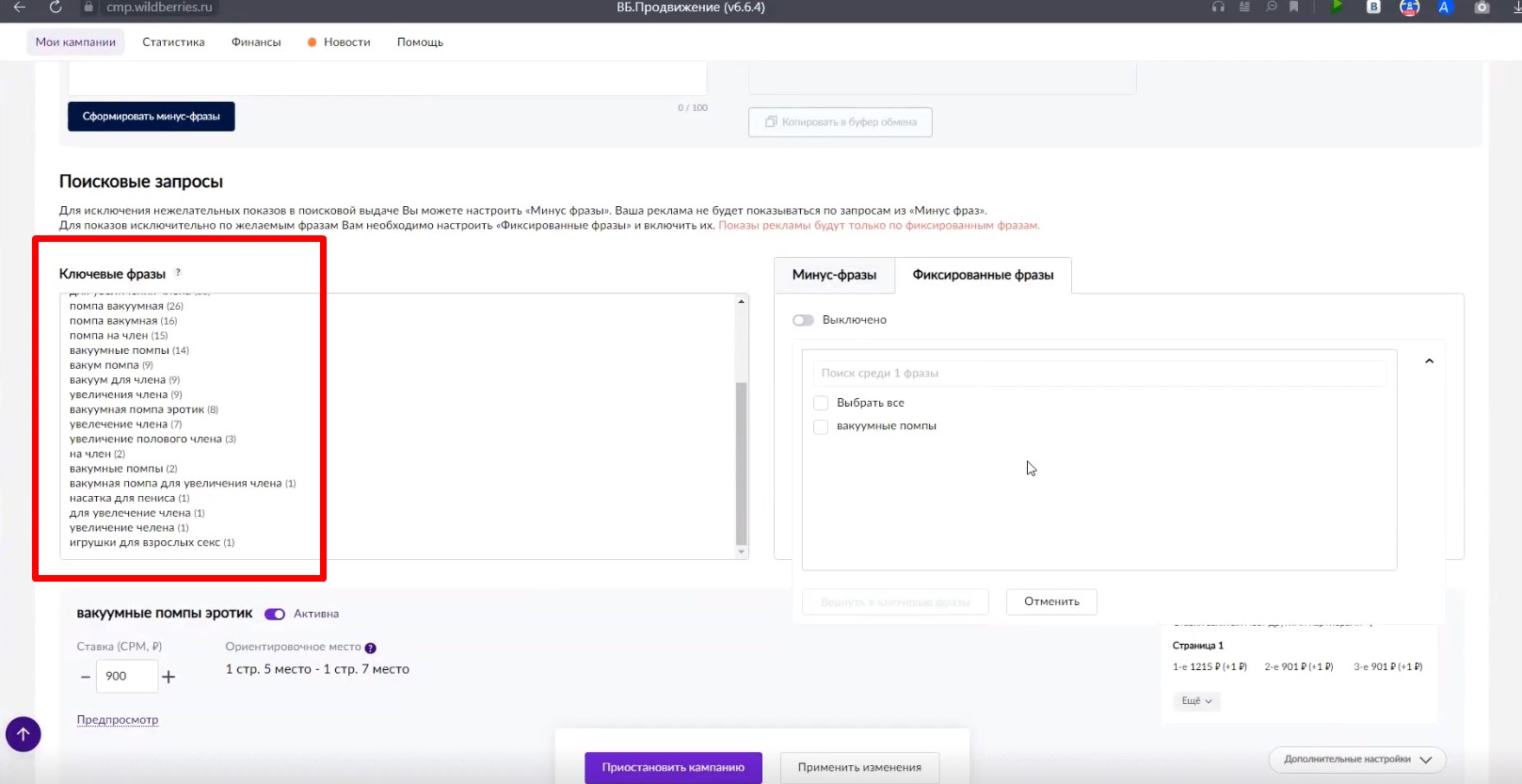Viewport: 1522px width, 784px height.
Task: Click Приостановить кампанию button
Action: coord(673,767)
